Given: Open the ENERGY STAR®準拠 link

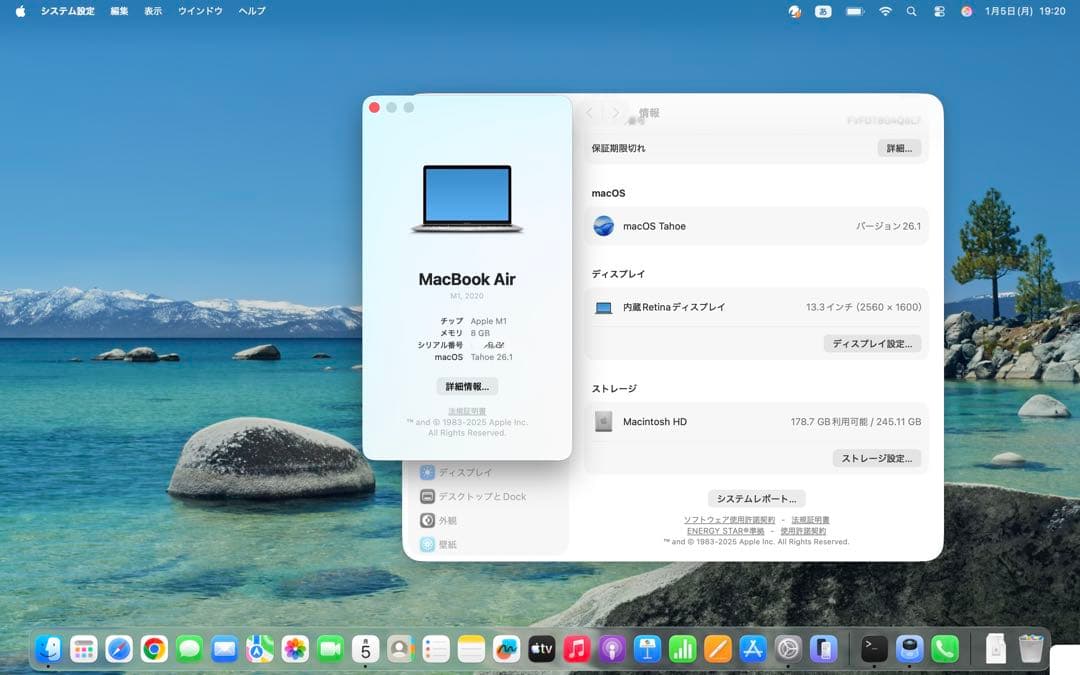Looking at the screenshot, I should click(x=725, y=531).
